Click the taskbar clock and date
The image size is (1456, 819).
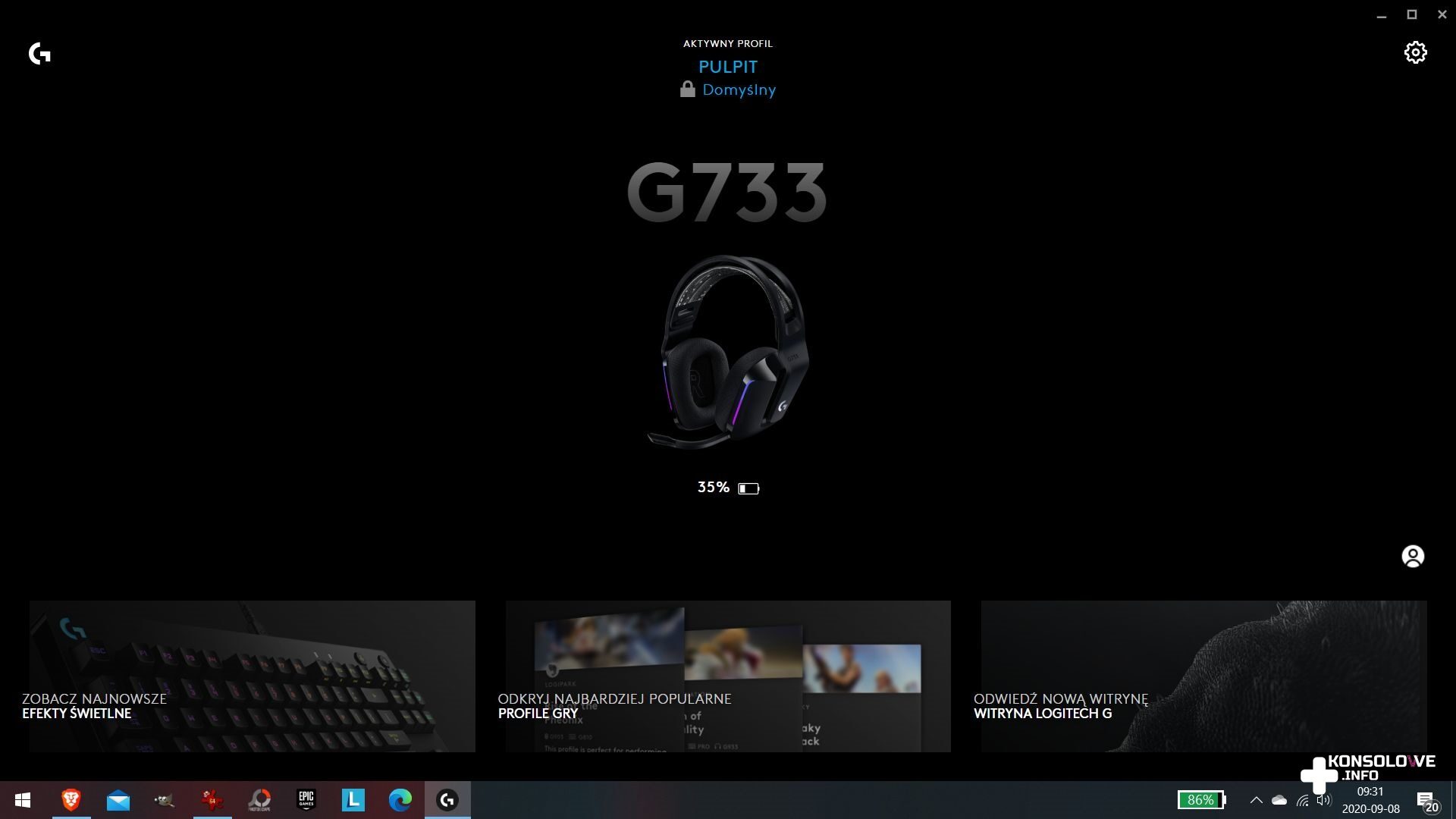click(1370, 800)
